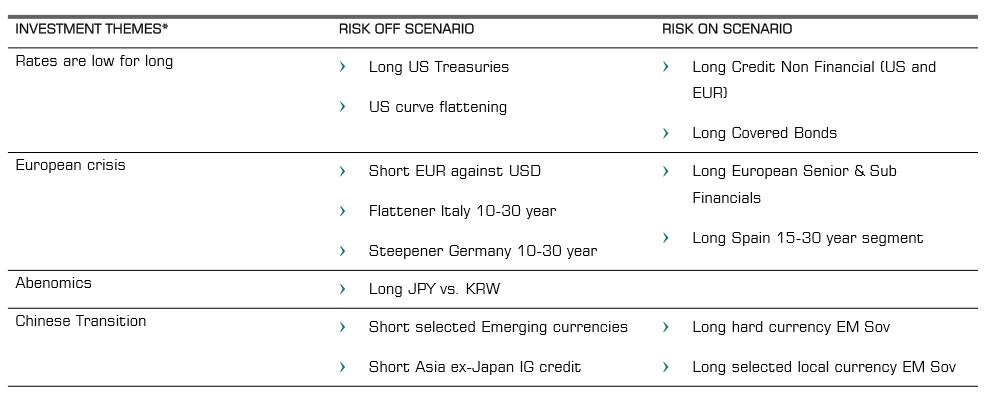Screen dimensions: 985x401
Task: Click the Abenomics theme label
Action: (53, 283)
